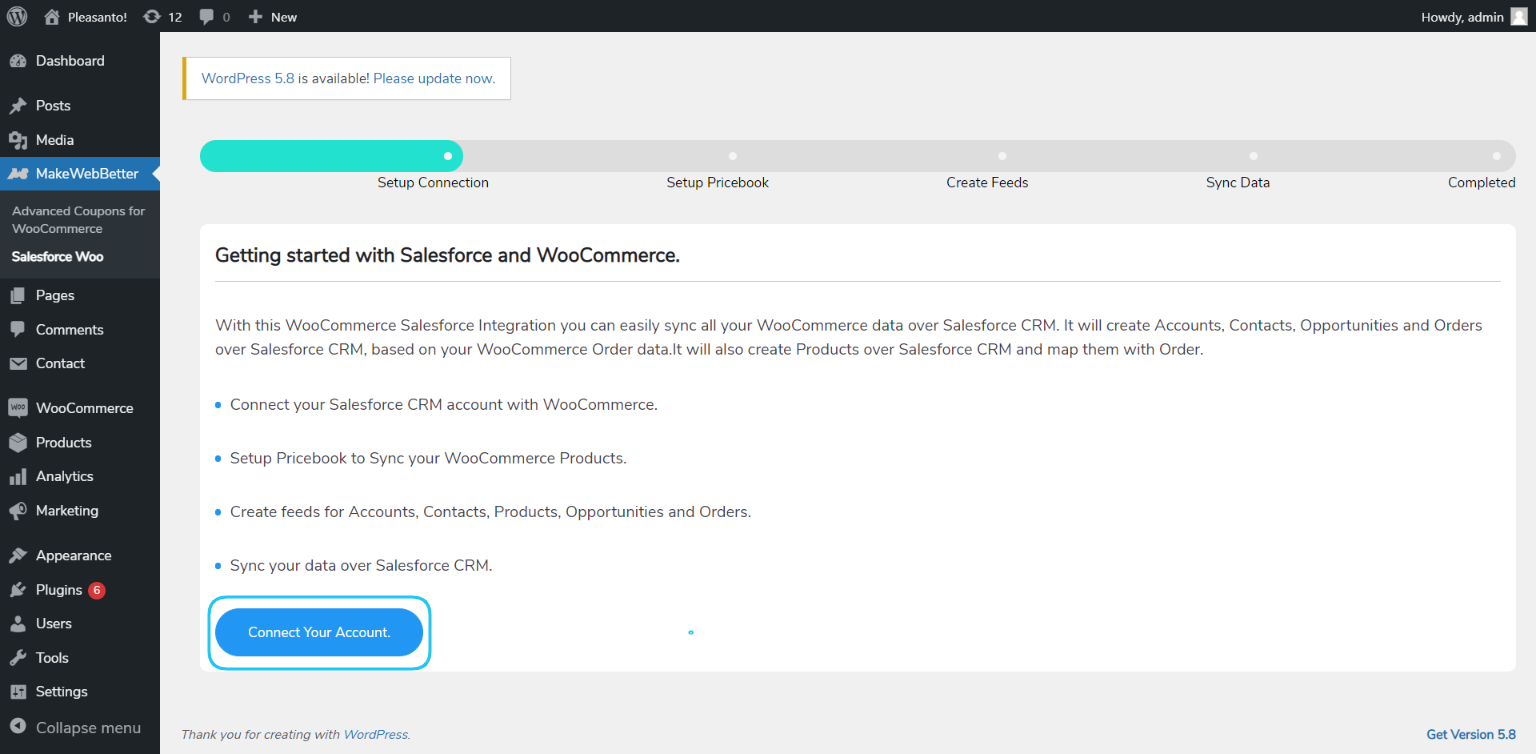Click the Completed step dot
The height and width of the screenshot is (754, 1536).
pyautogui.click(x=1496, y=156)
